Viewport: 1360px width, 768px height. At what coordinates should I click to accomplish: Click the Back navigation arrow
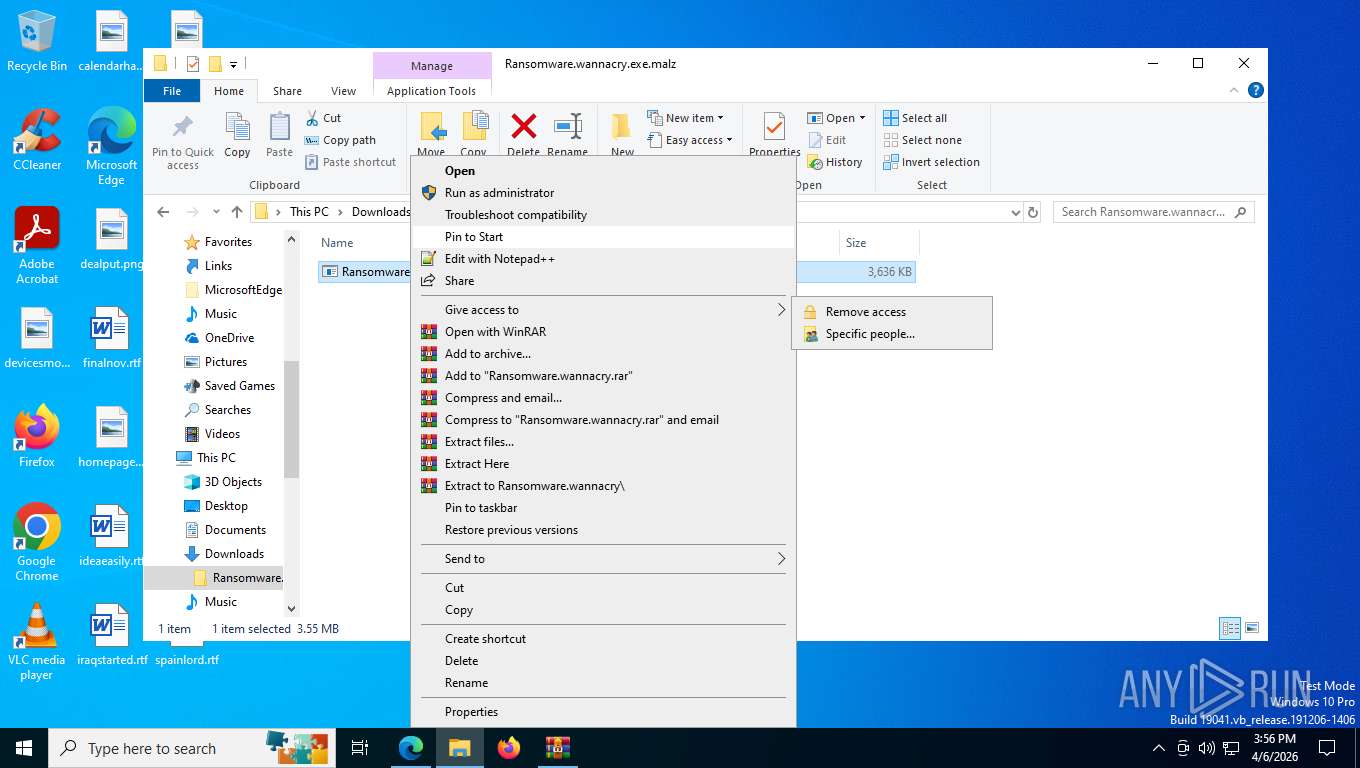(x=164, y=212)
